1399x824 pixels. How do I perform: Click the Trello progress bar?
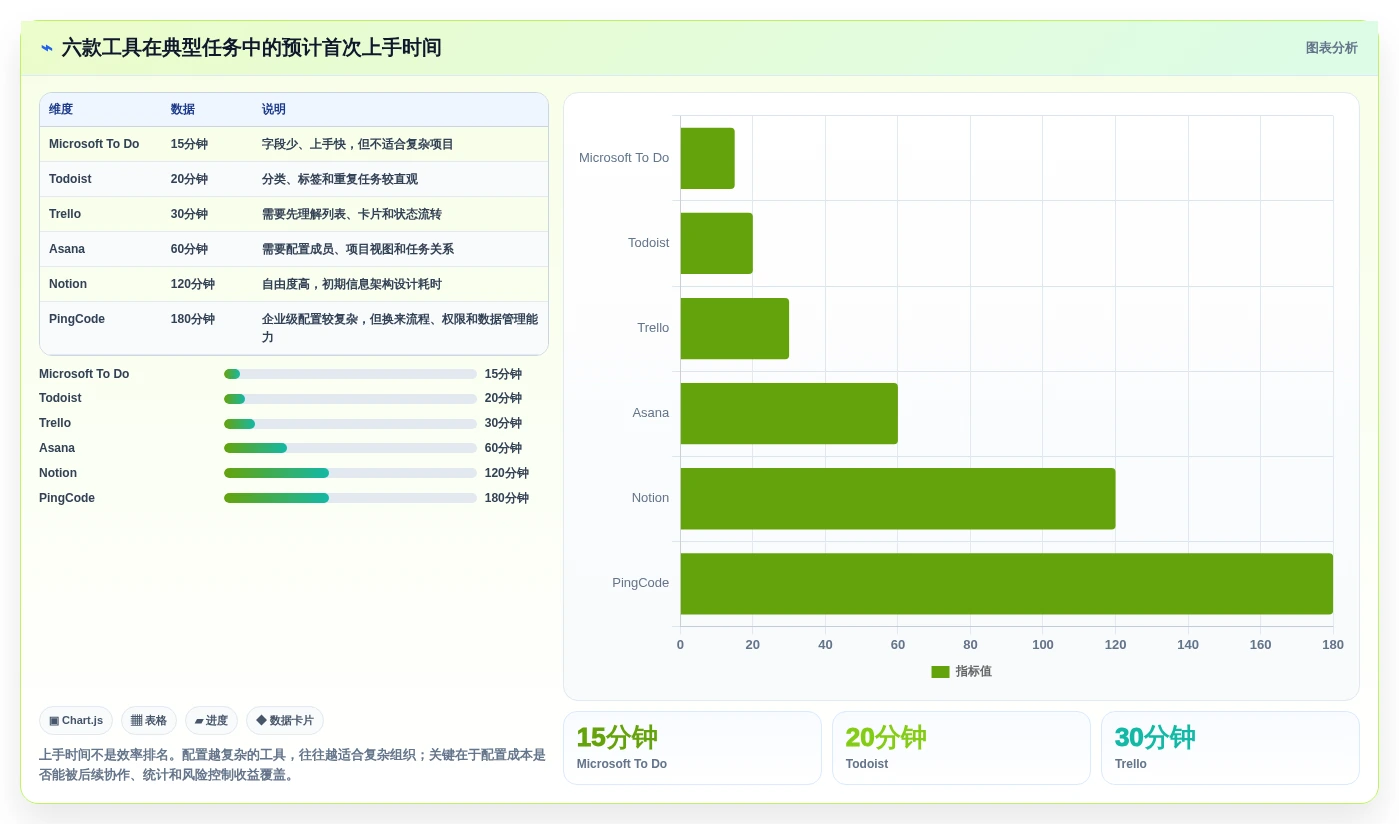[350, 424]
